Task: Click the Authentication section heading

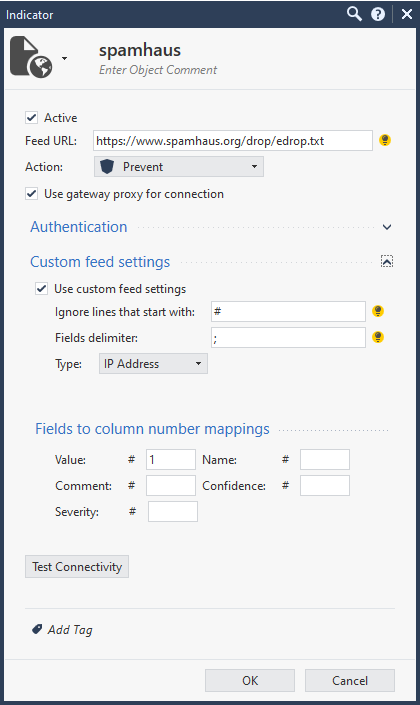Action: [79, 227]
